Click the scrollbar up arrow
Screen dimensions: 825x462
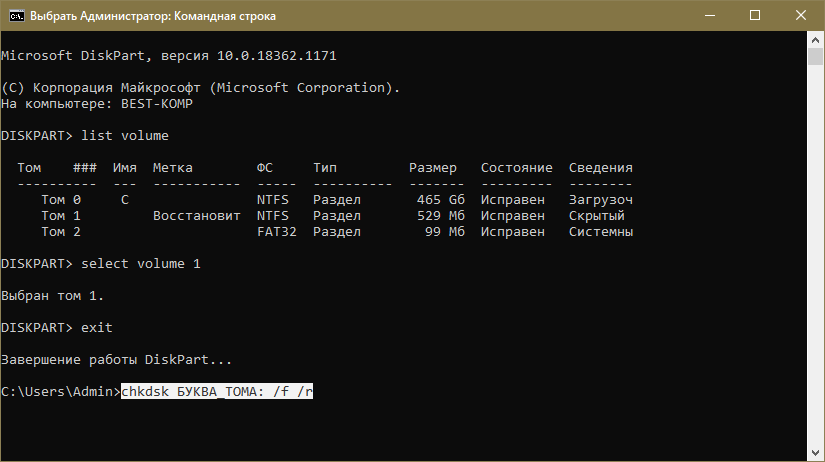coord(816,41)
